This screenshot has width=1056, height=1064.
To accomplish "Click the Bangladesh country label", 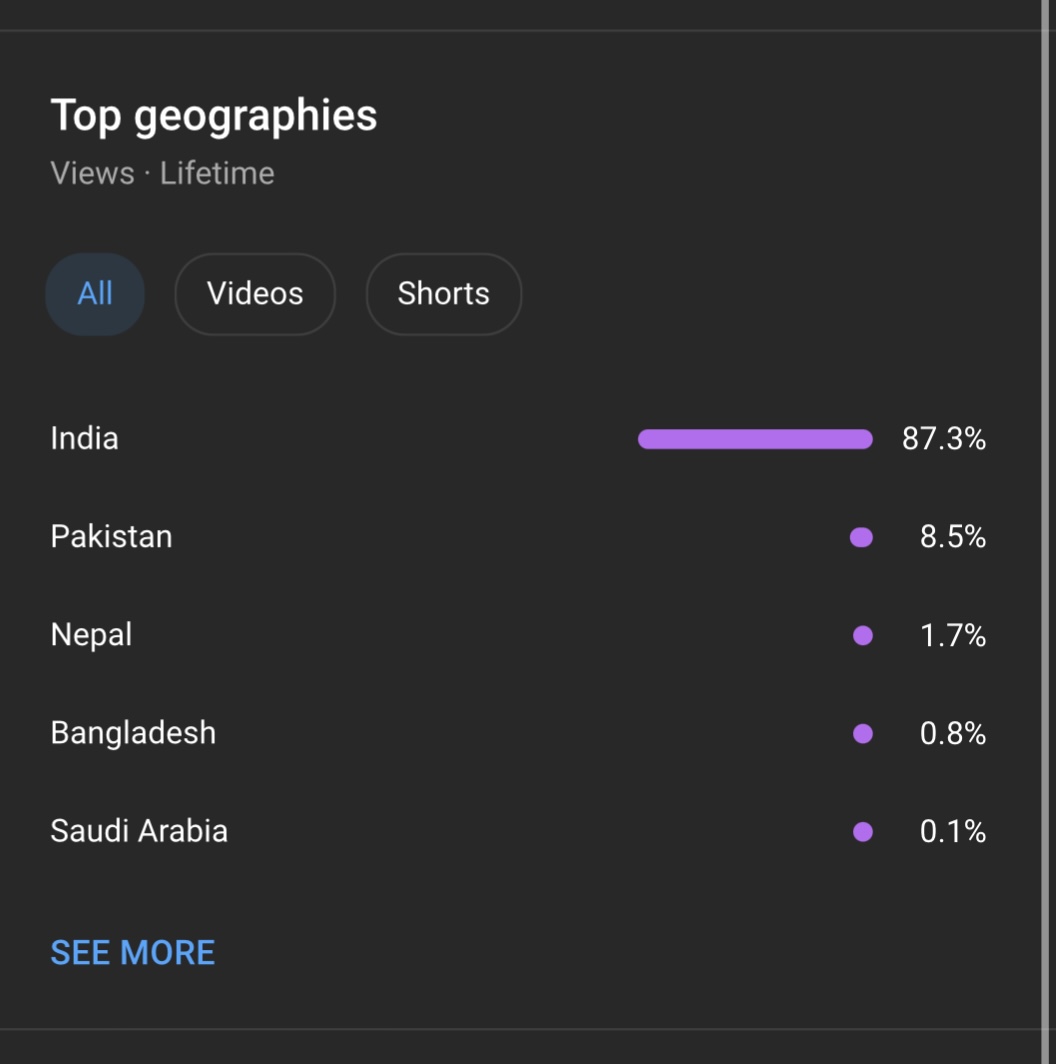I will click(134, 733).
